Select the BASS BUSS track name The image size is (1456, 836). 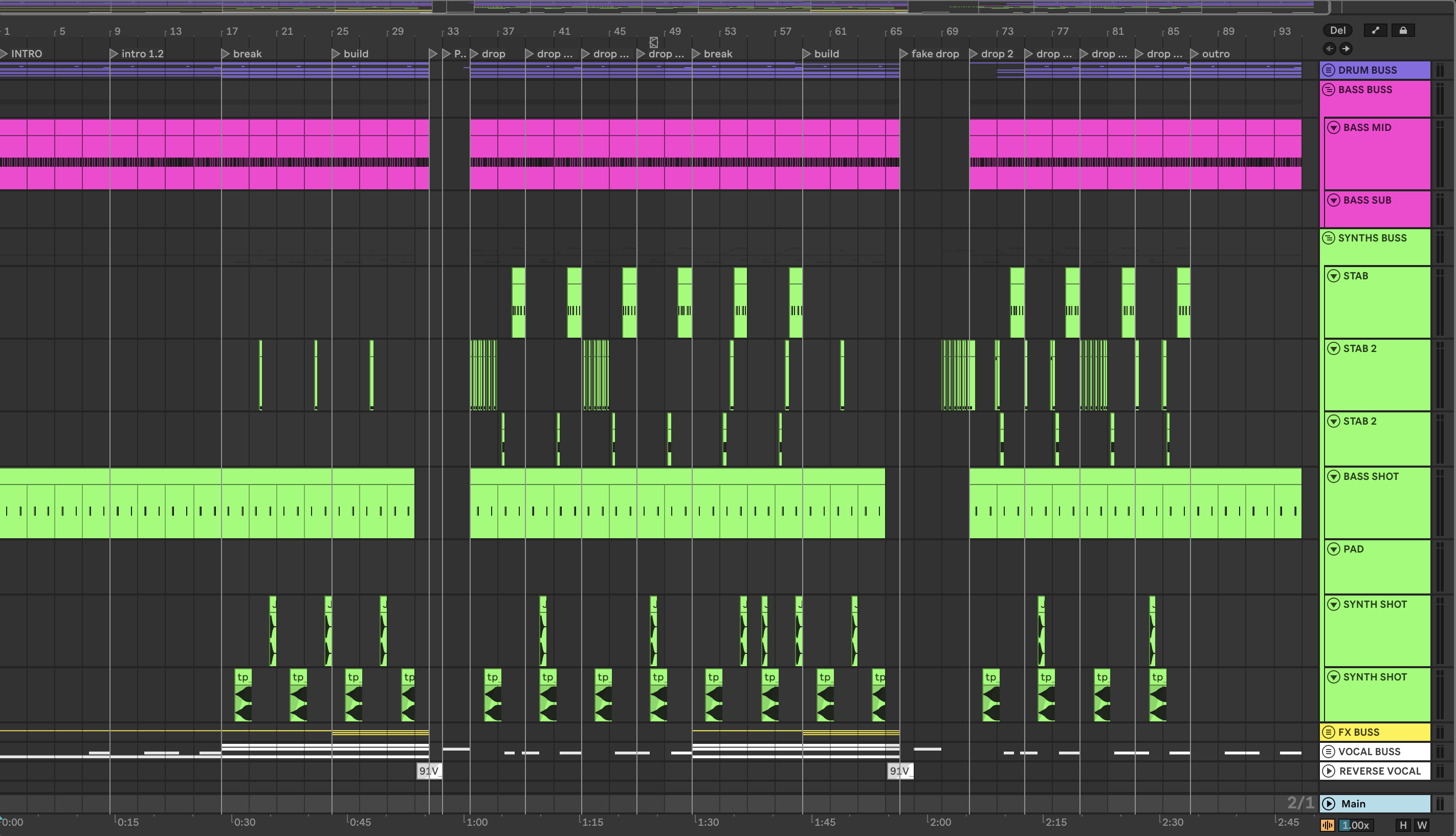pyautogui.click(x=1365, y=90)
